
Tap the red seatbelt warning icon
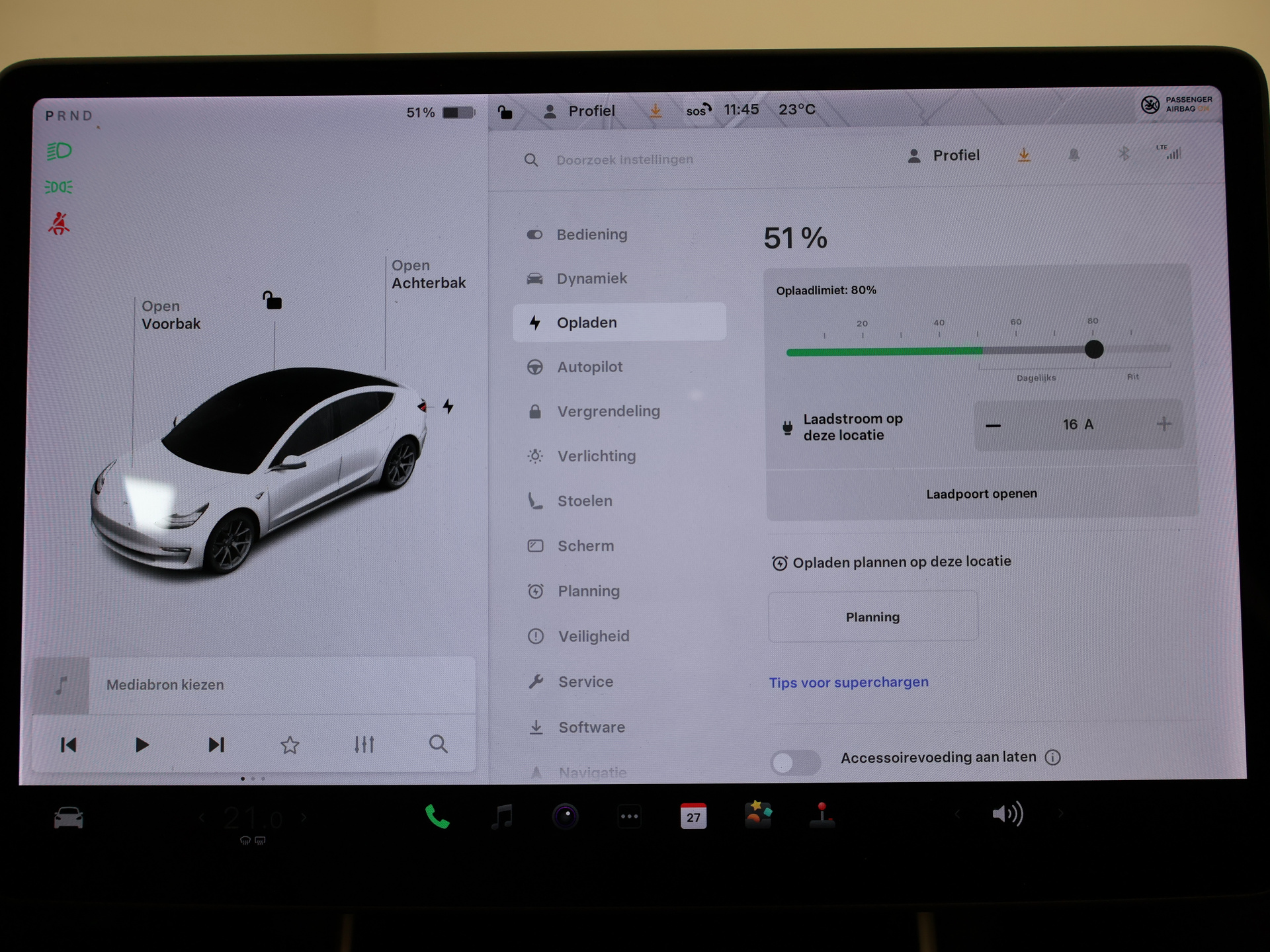[59, 223]
